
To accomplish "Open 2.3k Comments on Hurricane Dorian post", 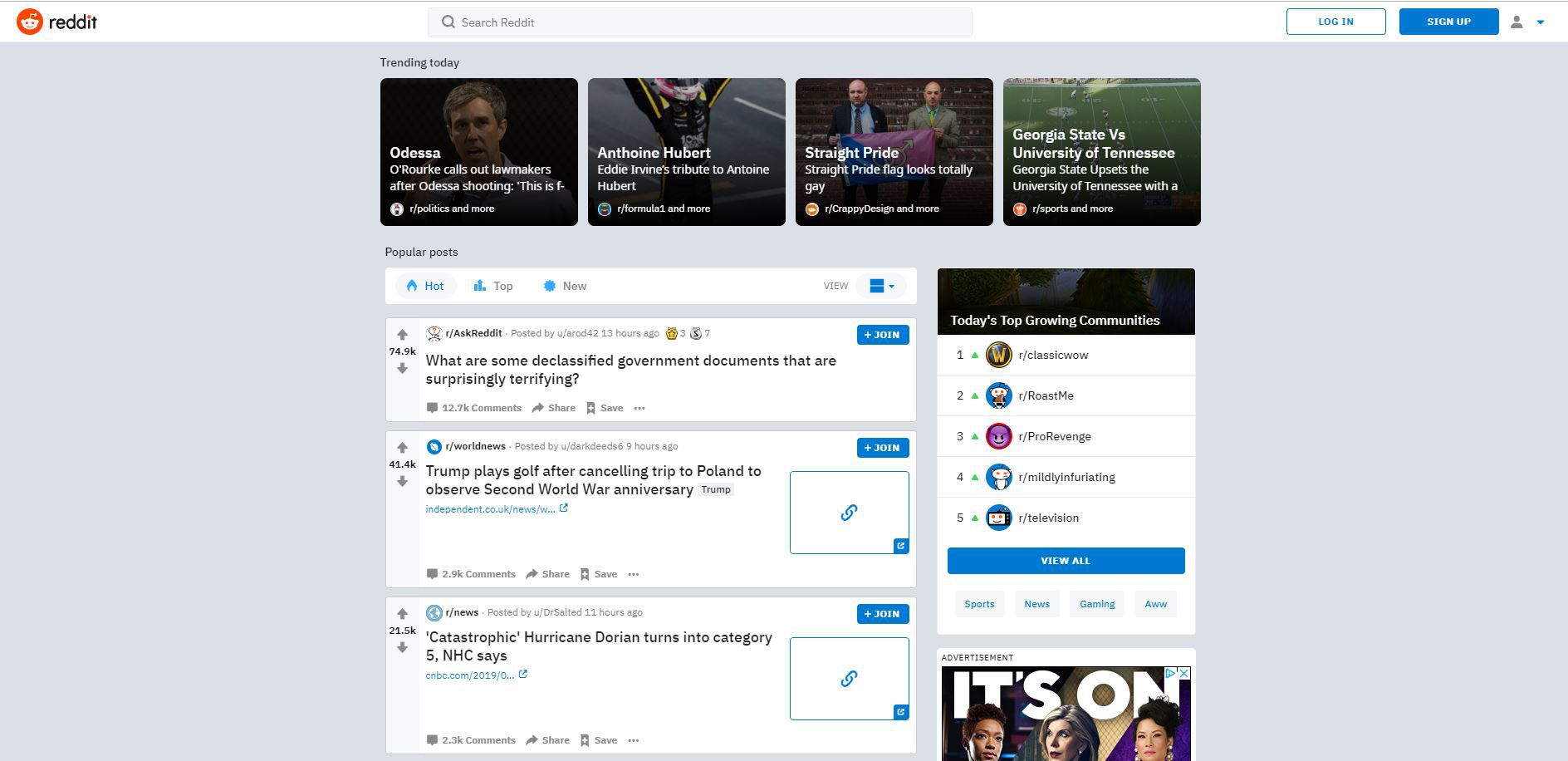I will 471,740.
